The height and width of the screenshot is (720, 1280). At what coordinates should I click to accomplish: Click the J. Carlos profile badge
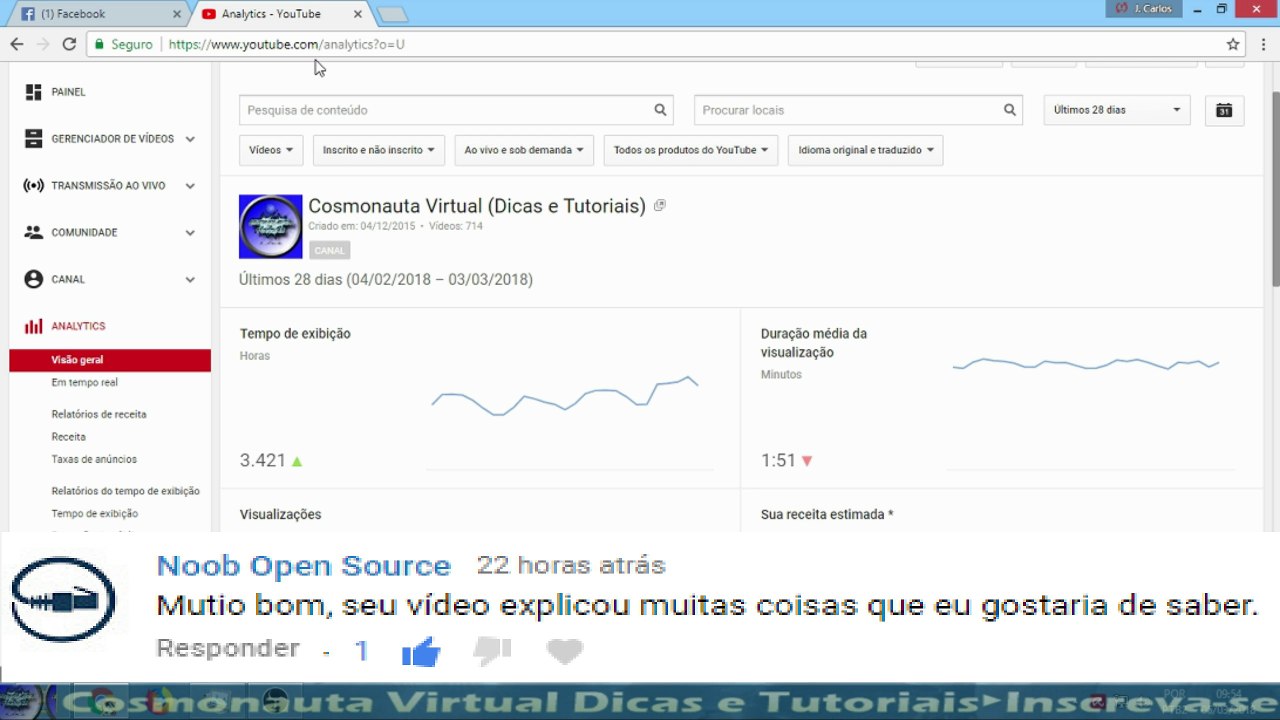[x=1144, y=9]
